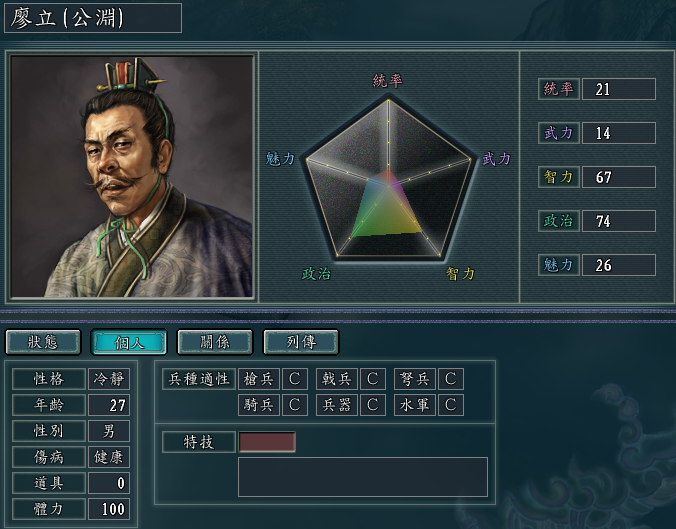Select the 魅力 stat label in list
Image resolution: width=676 pixels, height=529 pixels.
[x=558, y=265]
